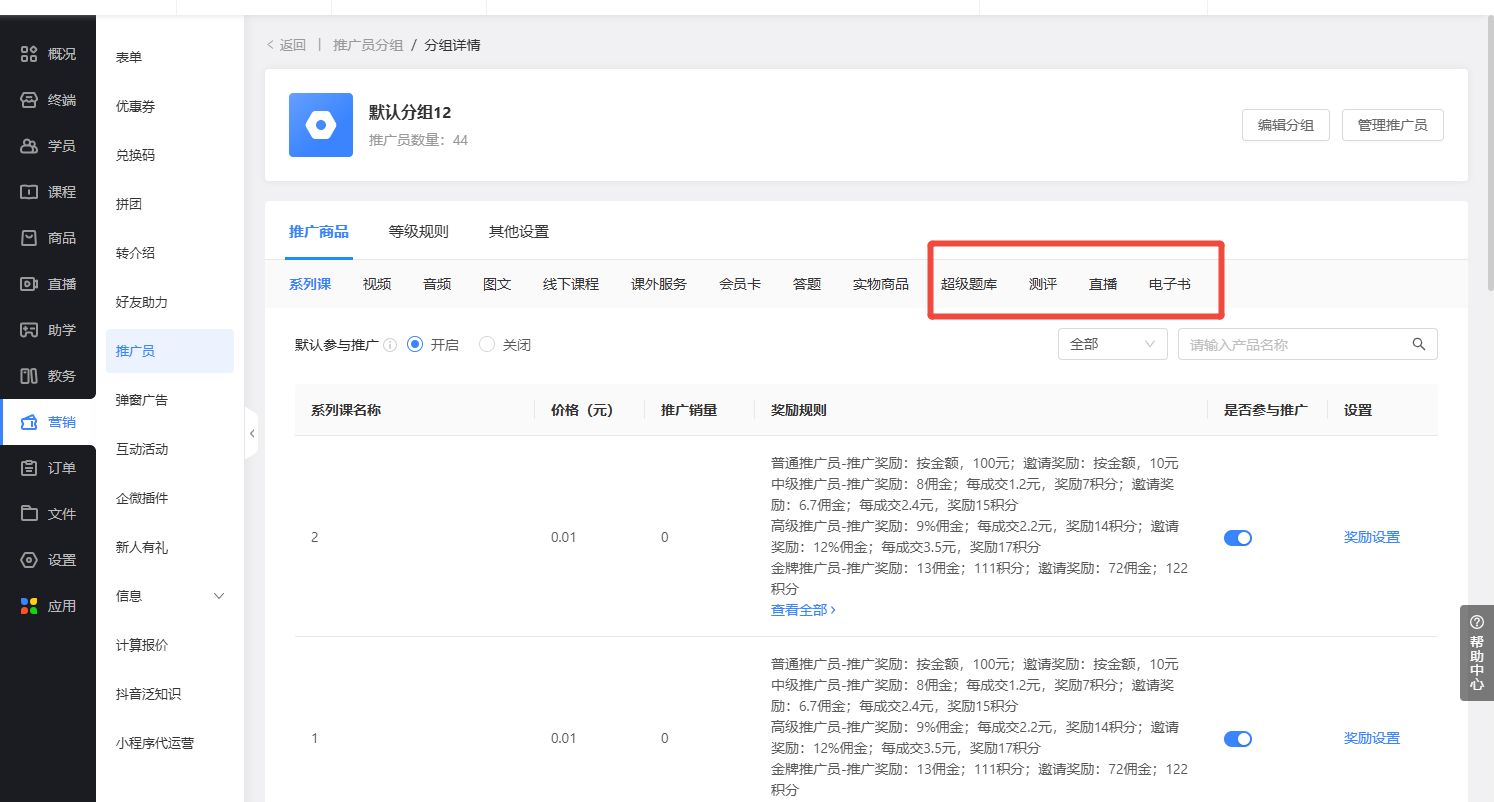Switch to the 等级规则 tab

click(418, 232)
